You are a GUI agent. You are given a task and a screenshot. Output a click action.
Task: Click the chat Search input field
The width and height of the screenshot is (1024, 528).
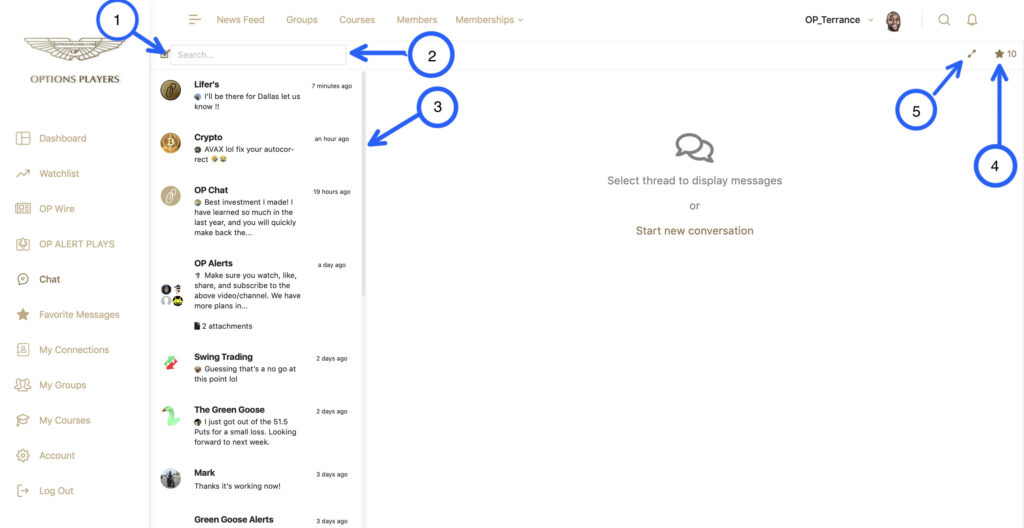pyautogui.click(x=258, y=55)
